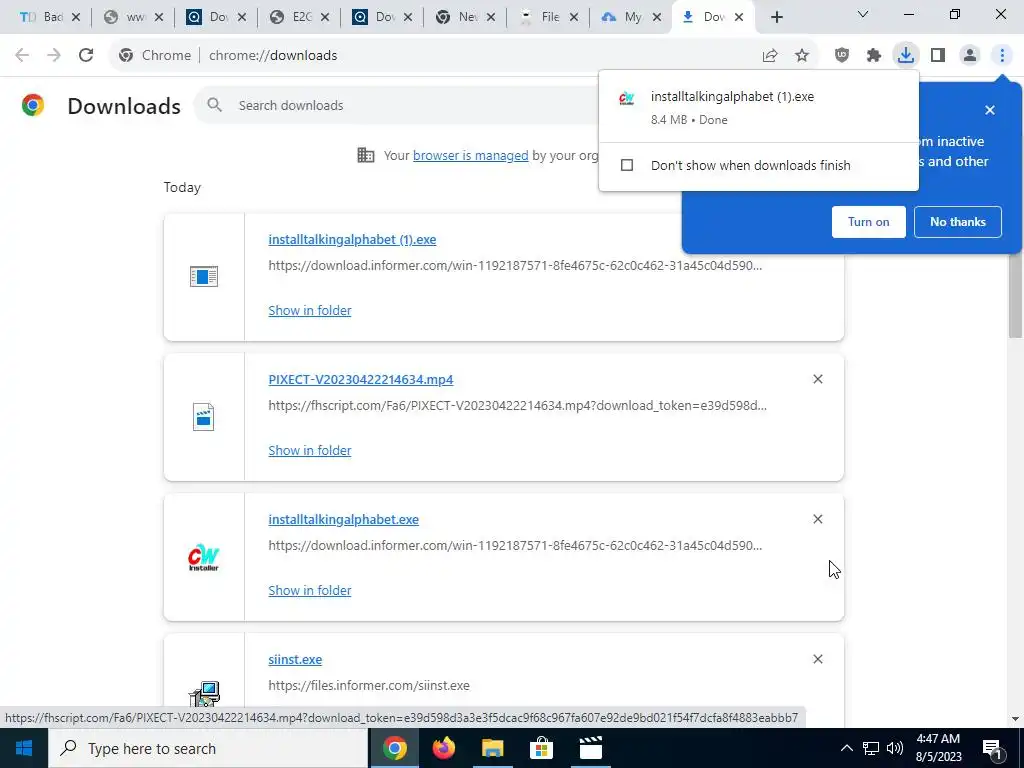Click the search magnifier in downloads
Screen dimensions: 1024x768
point(215,105)
